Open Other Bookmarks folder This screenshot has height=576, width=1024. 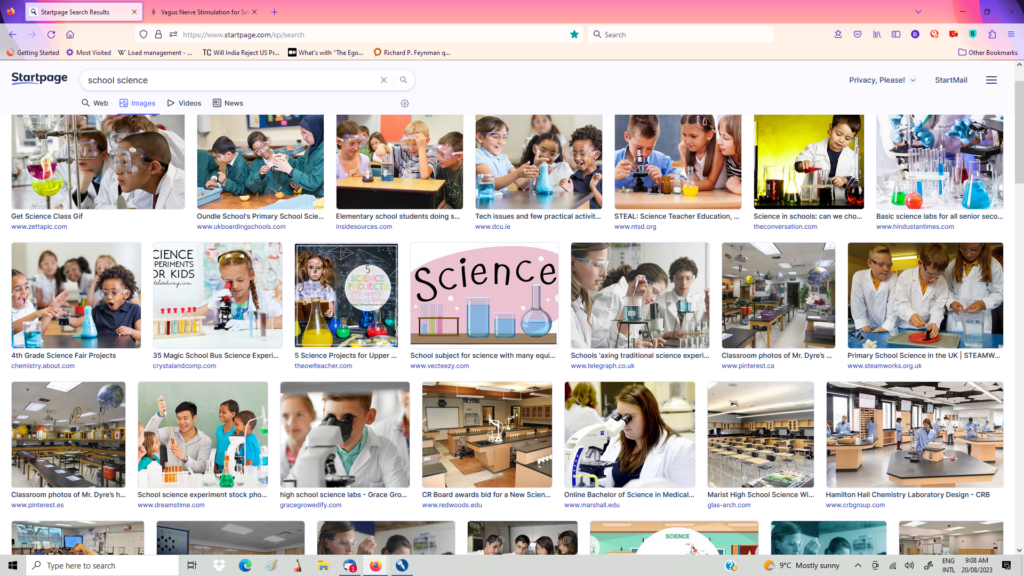click(x=987, y=52)
